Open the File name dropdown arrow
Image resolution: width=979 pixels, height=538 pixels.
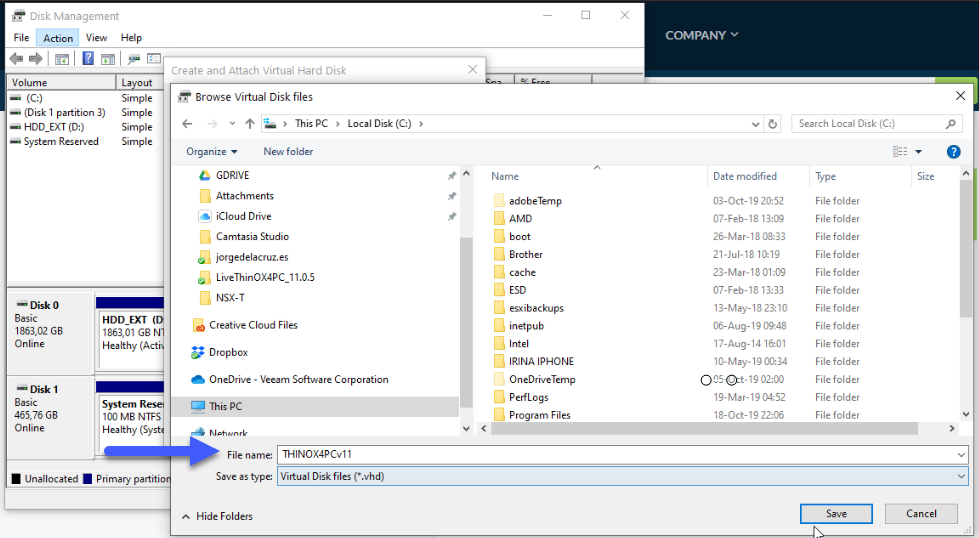(962, 455)
